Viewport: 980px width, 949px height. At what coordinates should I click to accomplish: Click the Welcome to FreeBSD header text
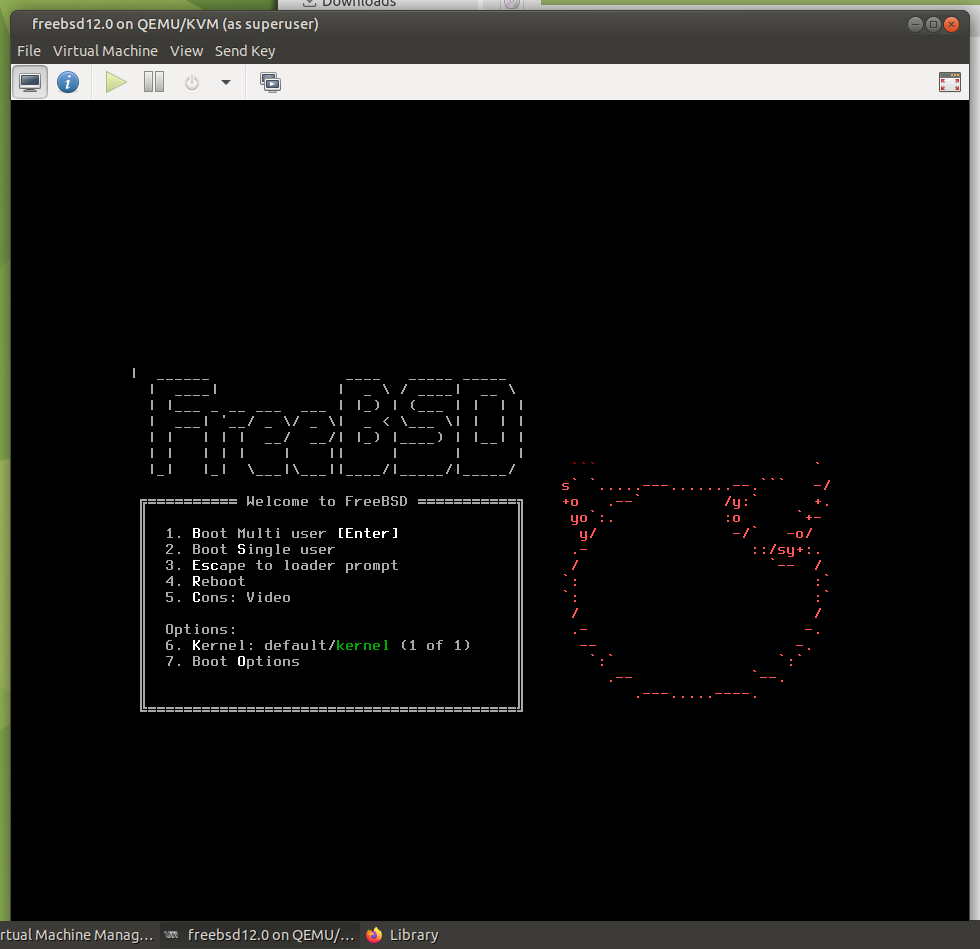coord(327,501)
